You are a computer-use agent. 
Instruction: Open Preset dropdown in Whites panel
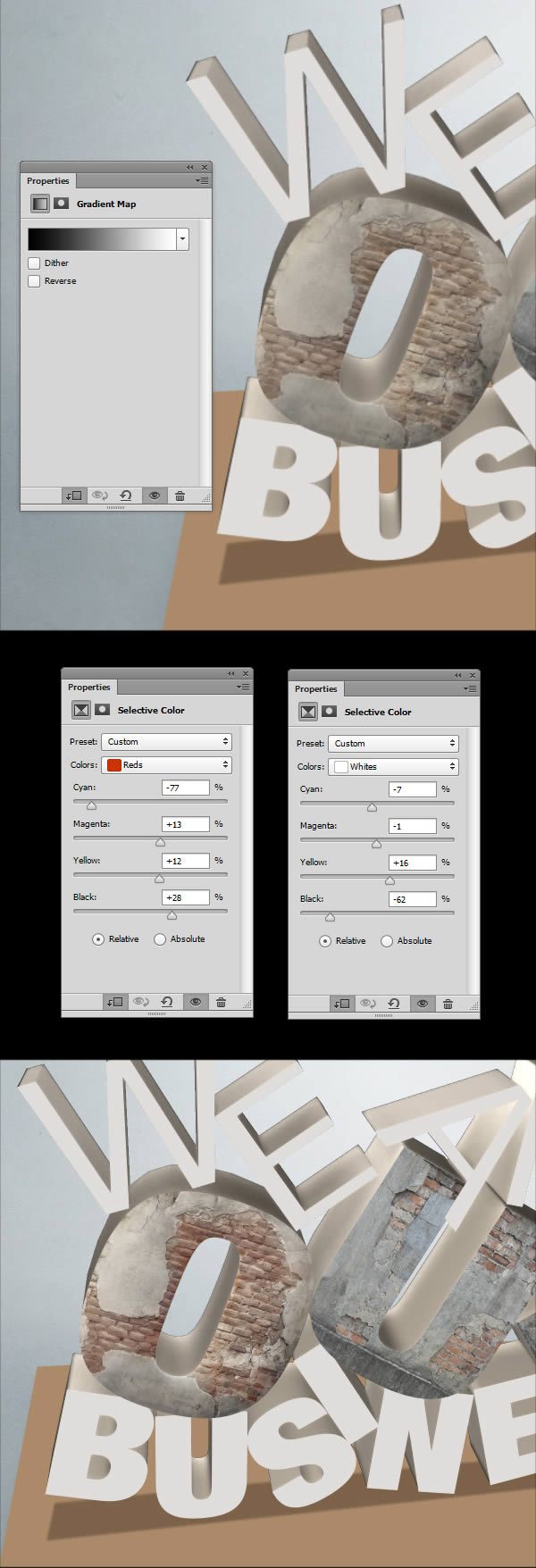[x=394, y=743]
